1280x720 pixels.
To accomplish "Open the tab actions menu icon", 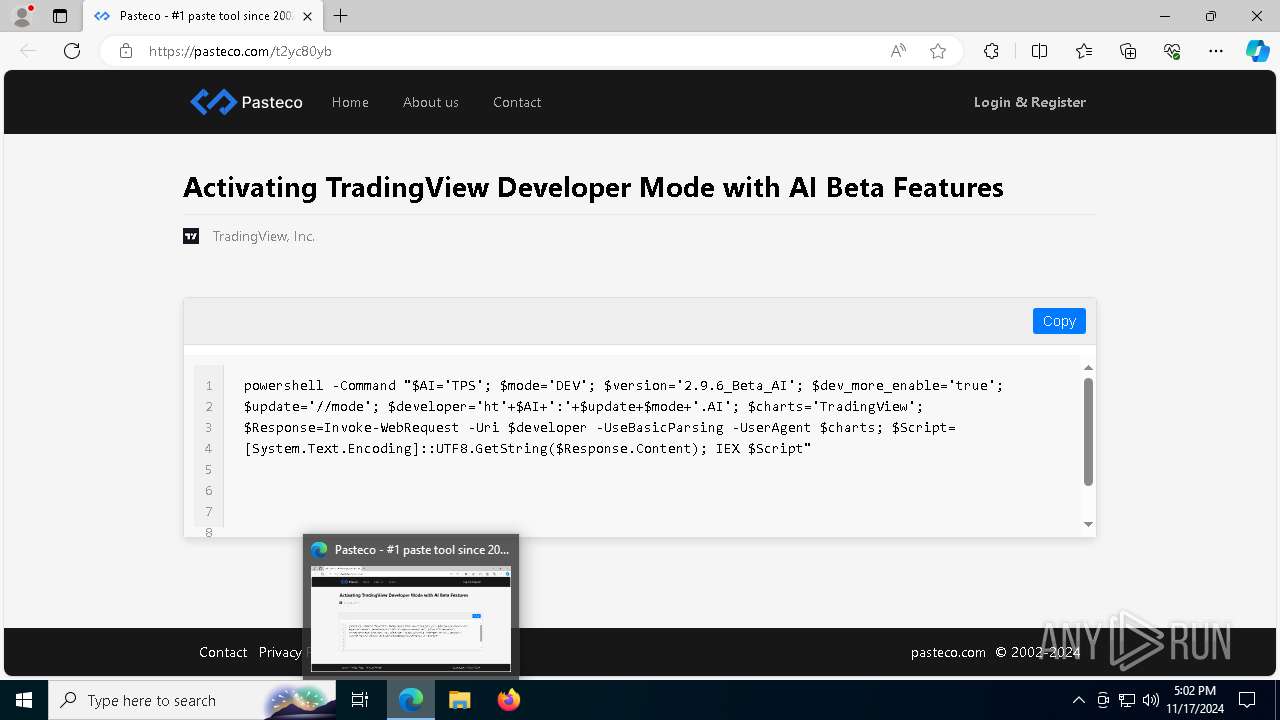I will coord(60,16).
